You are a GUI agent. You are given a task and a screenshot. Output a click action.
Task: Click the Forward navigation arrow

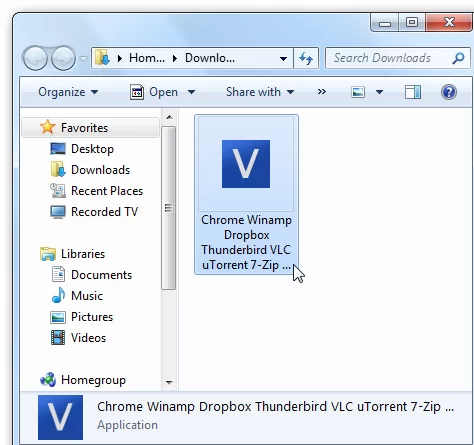click(x=63, y=58)
